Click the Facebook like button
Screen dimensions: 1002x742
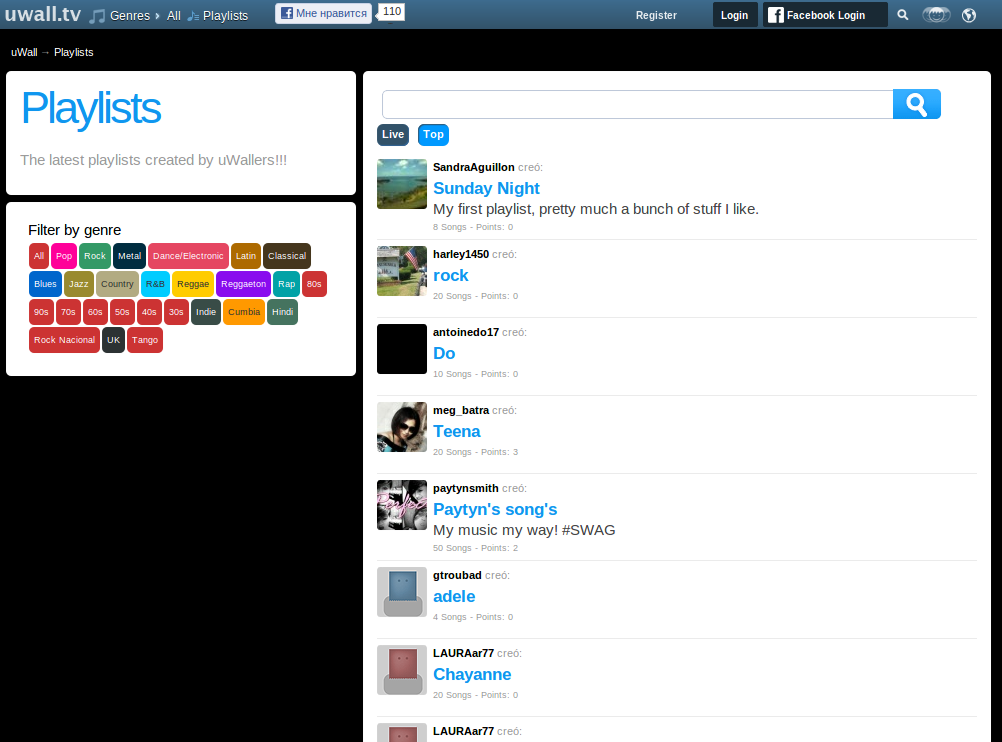[x=323, y=13]
